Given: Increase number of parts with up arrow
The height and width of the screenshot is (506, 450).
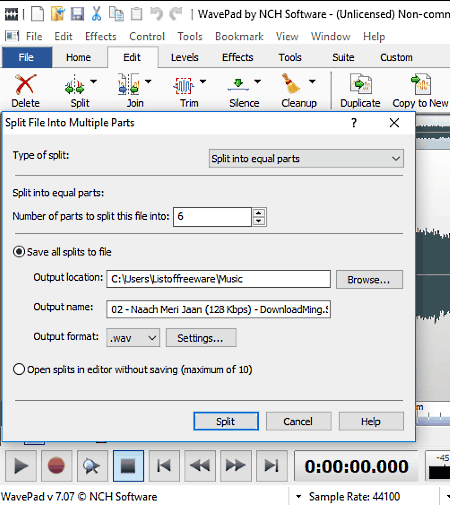Looking at the screenshot, I should tap(259, 213).
